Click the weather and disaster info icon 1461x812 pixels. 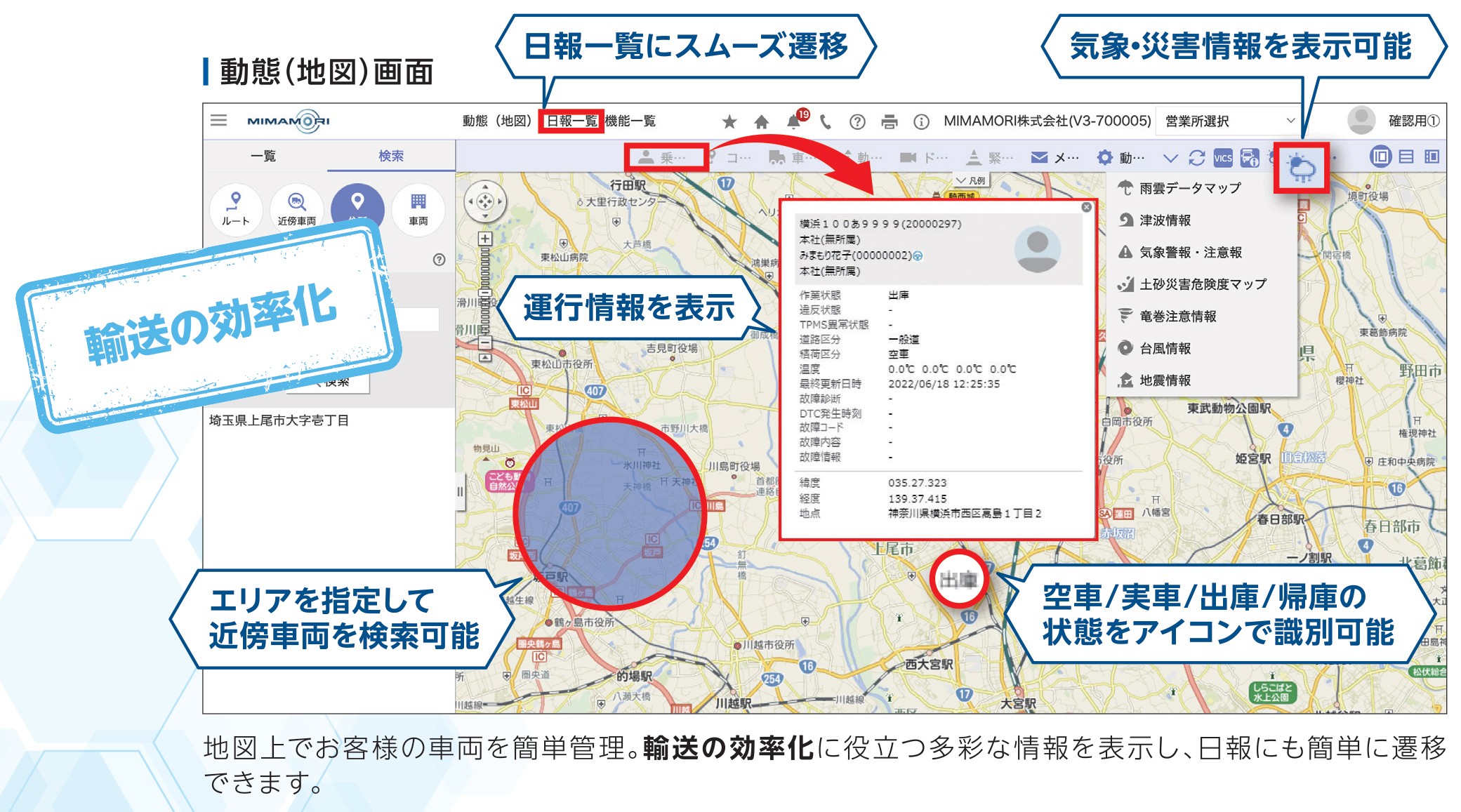1302,168
